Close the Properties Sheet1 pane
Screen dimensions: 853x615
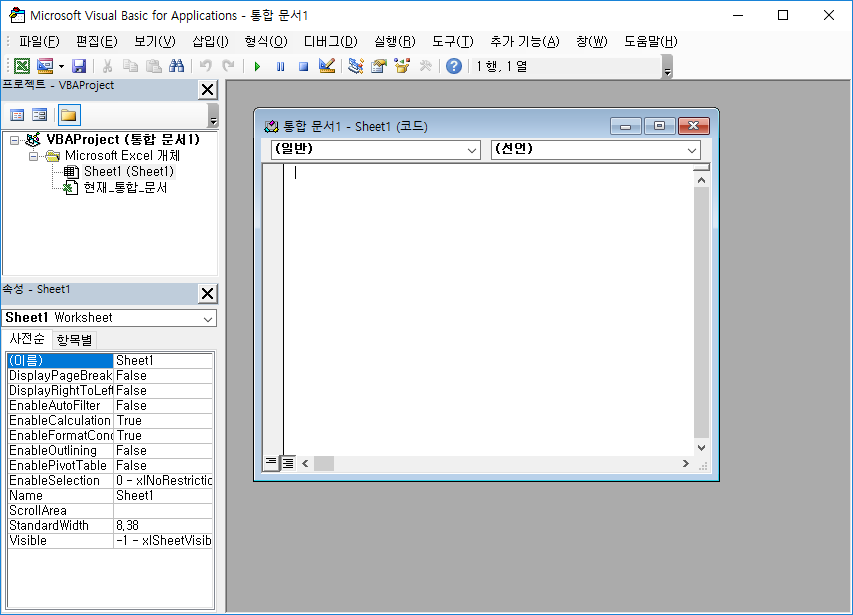click(x=208, y=294)
